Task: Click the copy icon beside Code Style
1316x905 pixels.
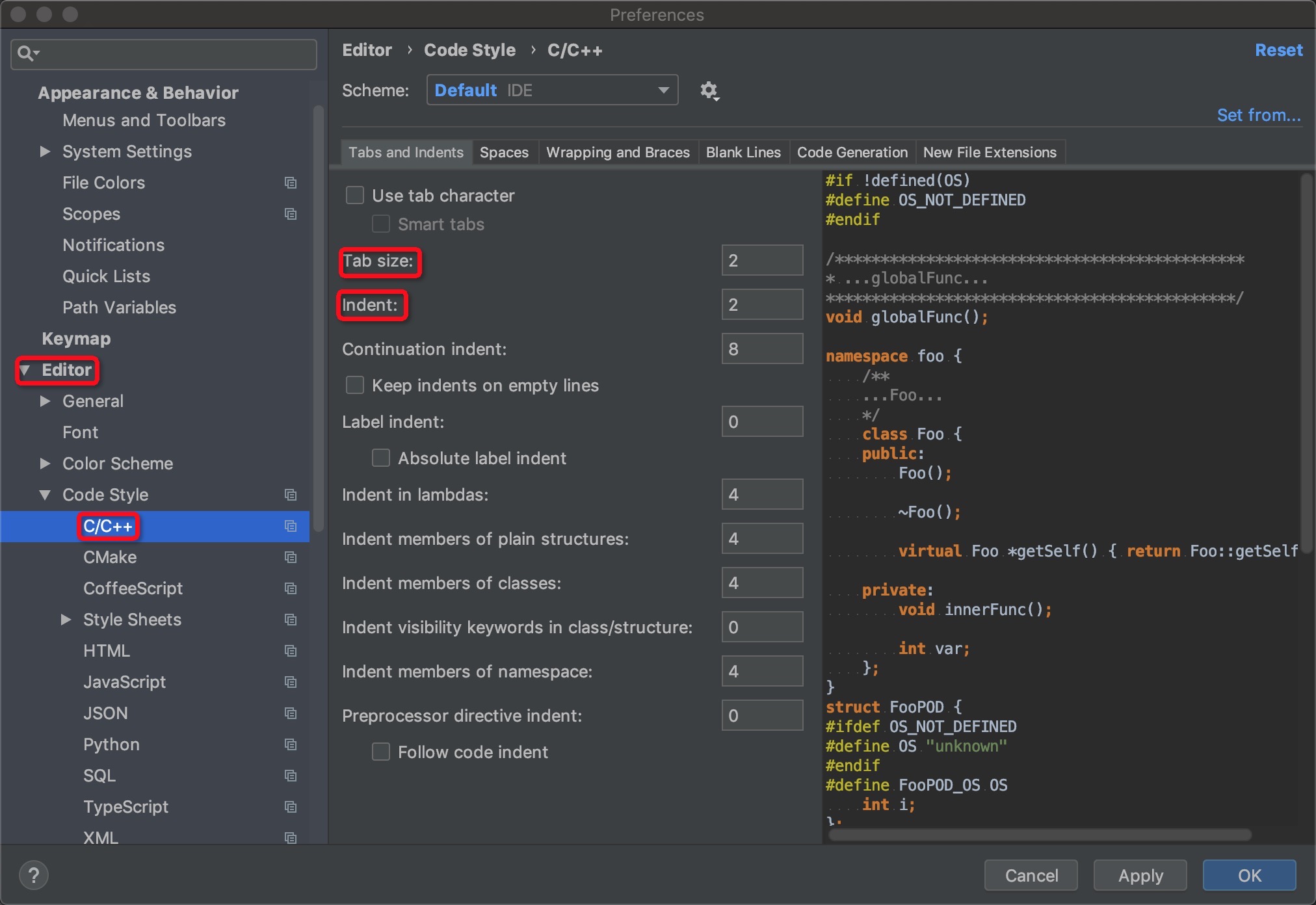Action: click(x=291, y=495)
